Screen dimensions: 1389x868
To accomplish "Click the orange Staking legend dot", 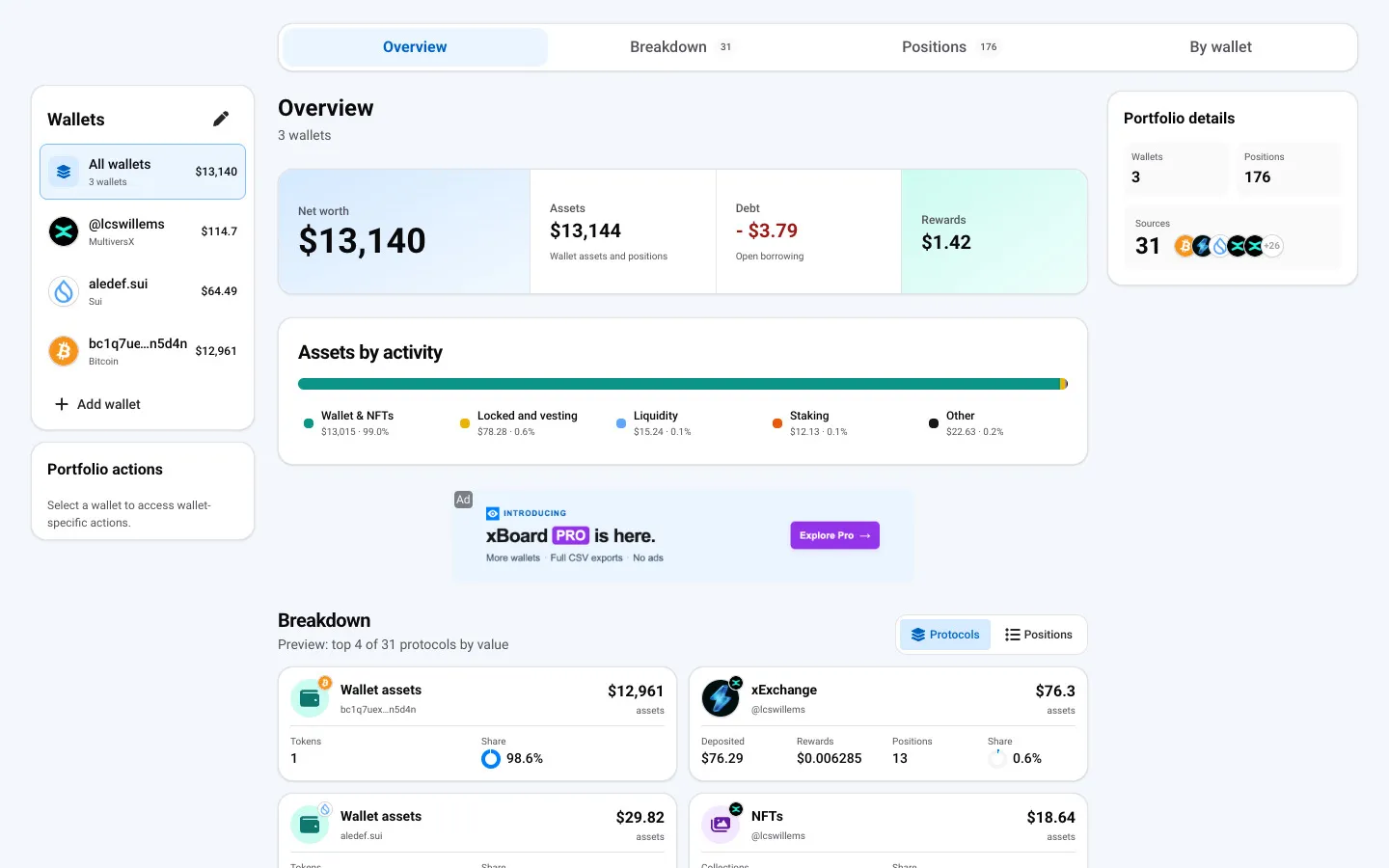I will [x=777, y=423].
